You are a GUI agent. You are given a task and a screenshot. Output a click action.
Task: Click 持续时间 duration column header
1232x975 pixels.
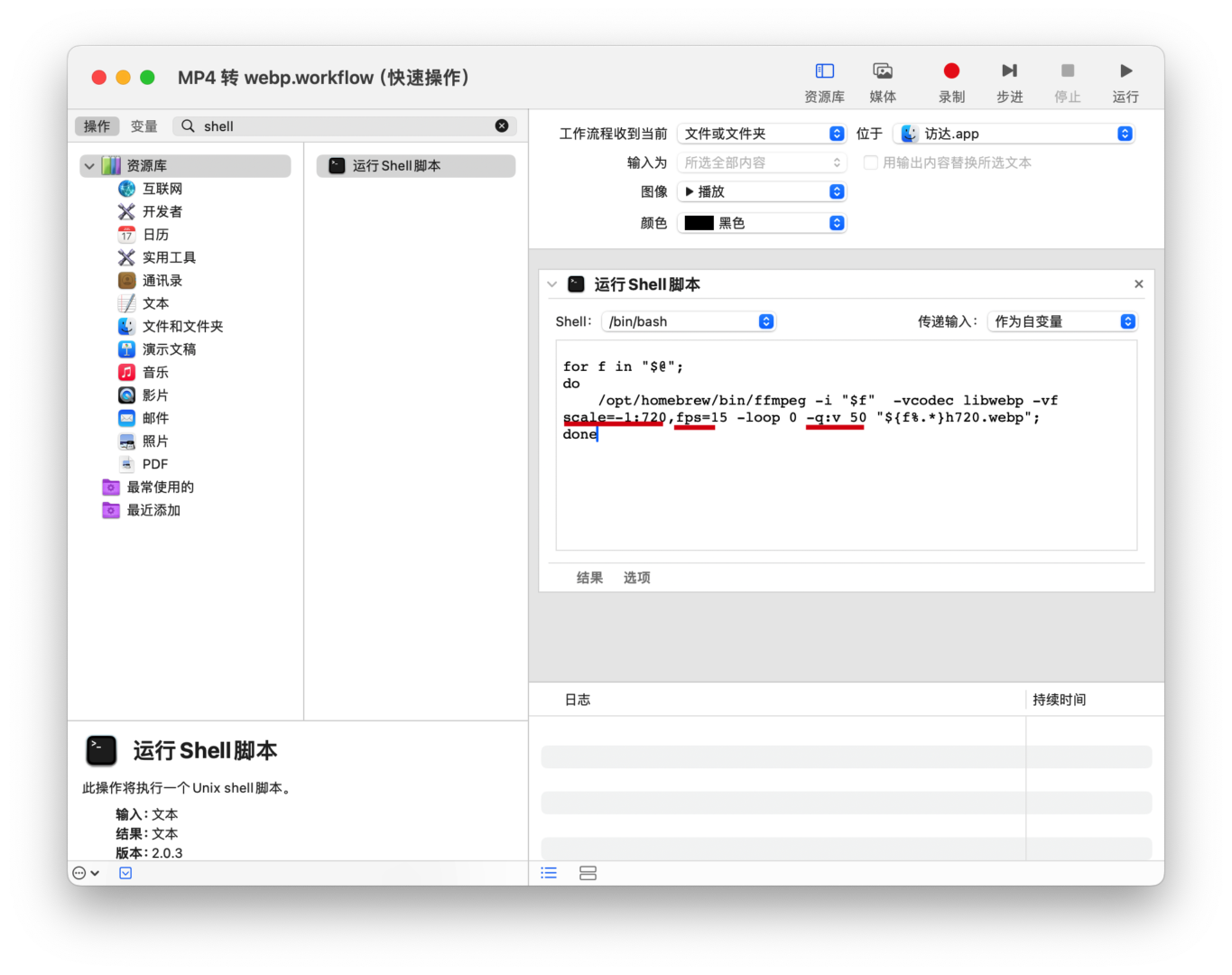point(1059,700)
